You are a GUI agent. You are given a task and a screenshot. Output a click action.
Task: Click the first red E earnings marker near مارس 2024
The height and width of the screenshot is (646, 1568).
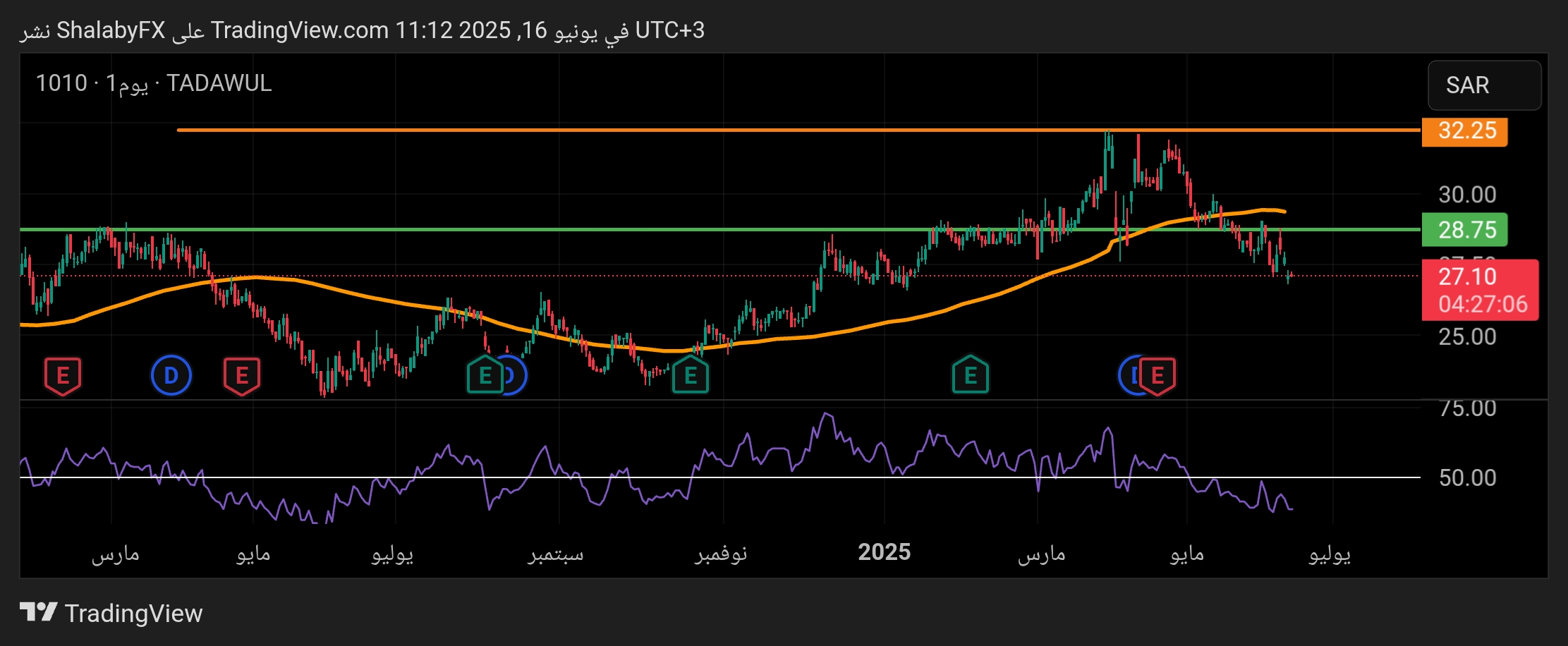point(63,376)
